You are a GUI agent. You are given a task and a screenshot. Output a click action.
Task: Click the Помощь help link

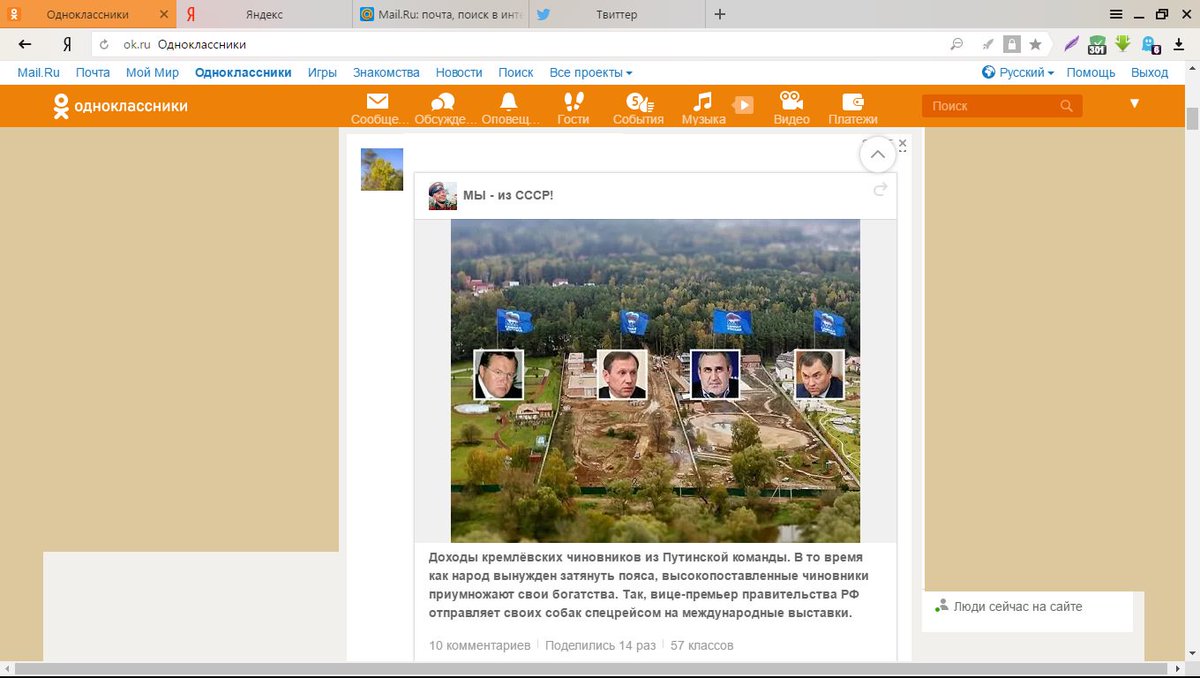pyautogui.click(x=1091, y=72)
